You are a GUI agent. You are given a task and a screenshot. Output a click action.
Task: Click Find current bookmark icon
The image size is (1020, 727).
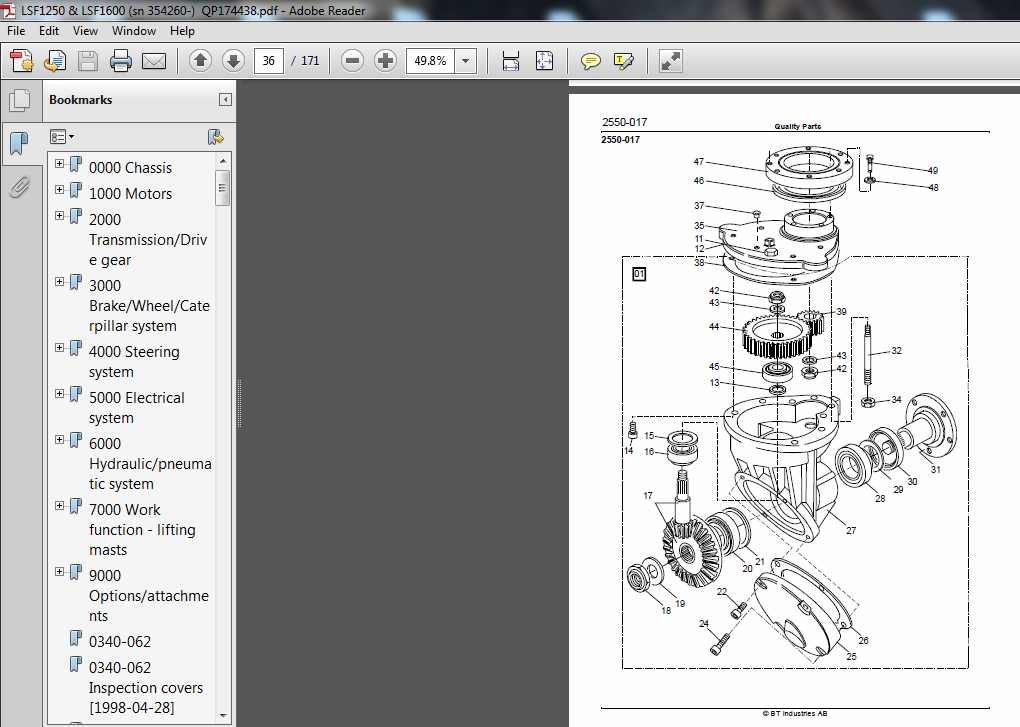click(x=215, y=137)
